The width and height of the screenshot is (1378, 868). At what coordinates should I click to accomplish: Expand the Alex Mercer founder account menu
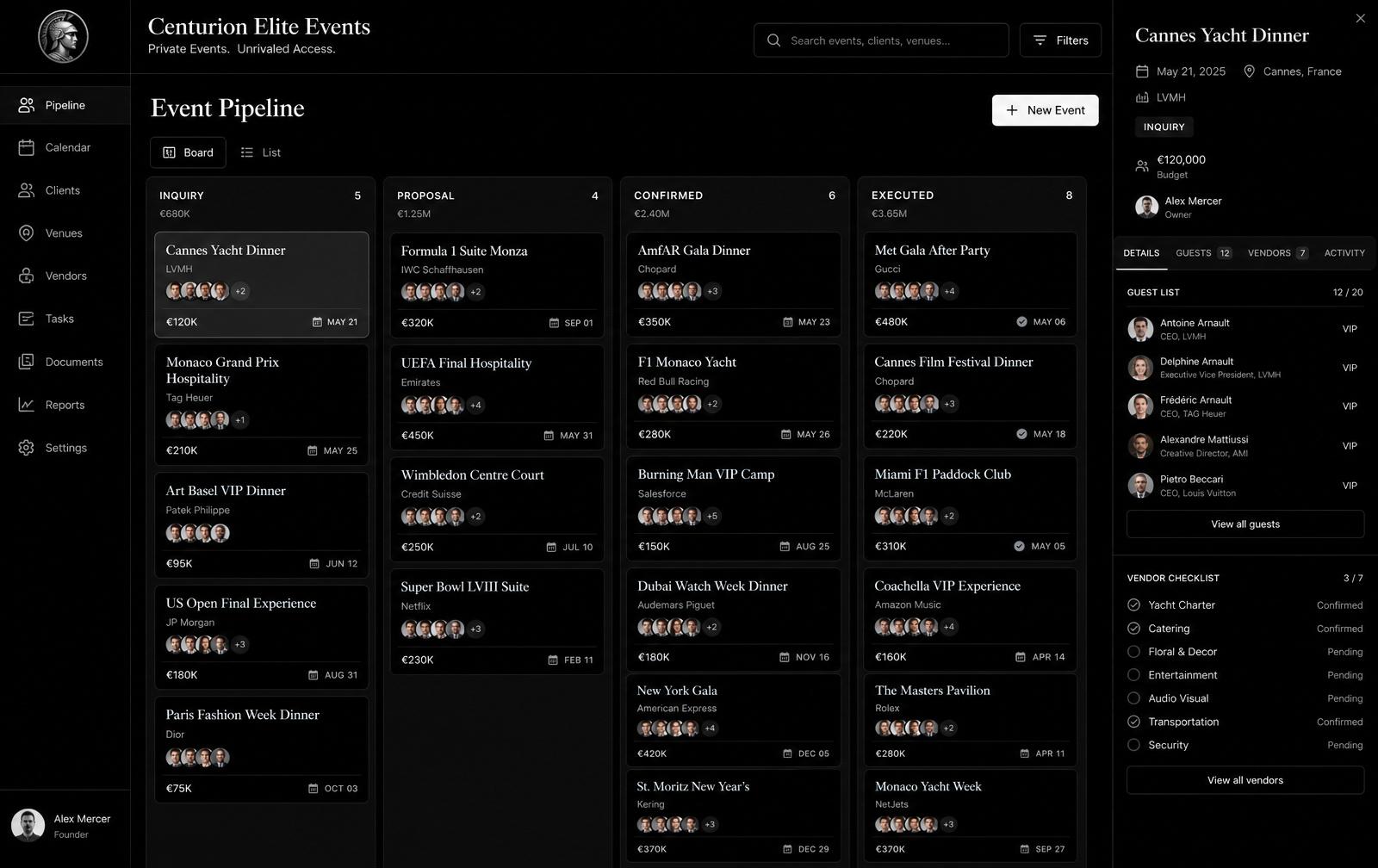click(x=65, y=826)
